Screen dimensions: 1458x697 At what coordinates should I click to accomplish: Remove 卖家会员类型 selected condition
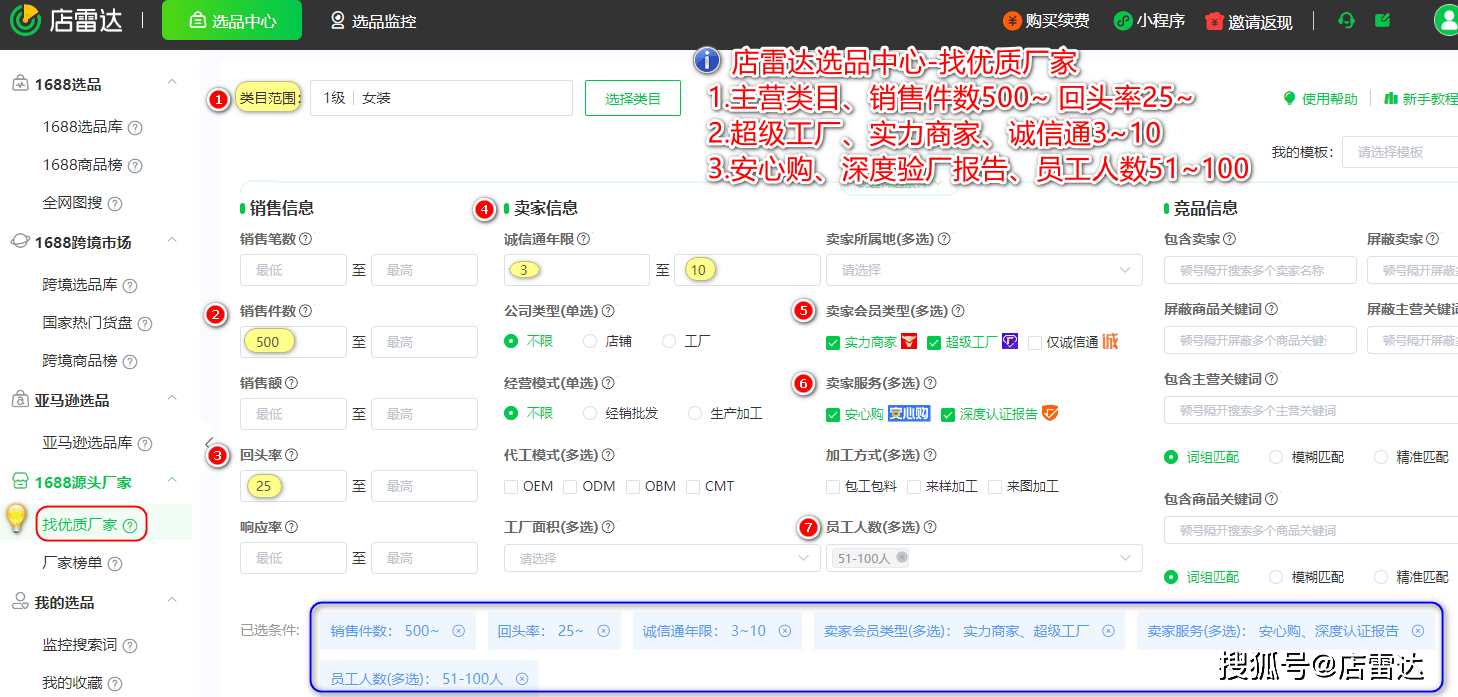pyautogui.click(x=1108, y=631)
